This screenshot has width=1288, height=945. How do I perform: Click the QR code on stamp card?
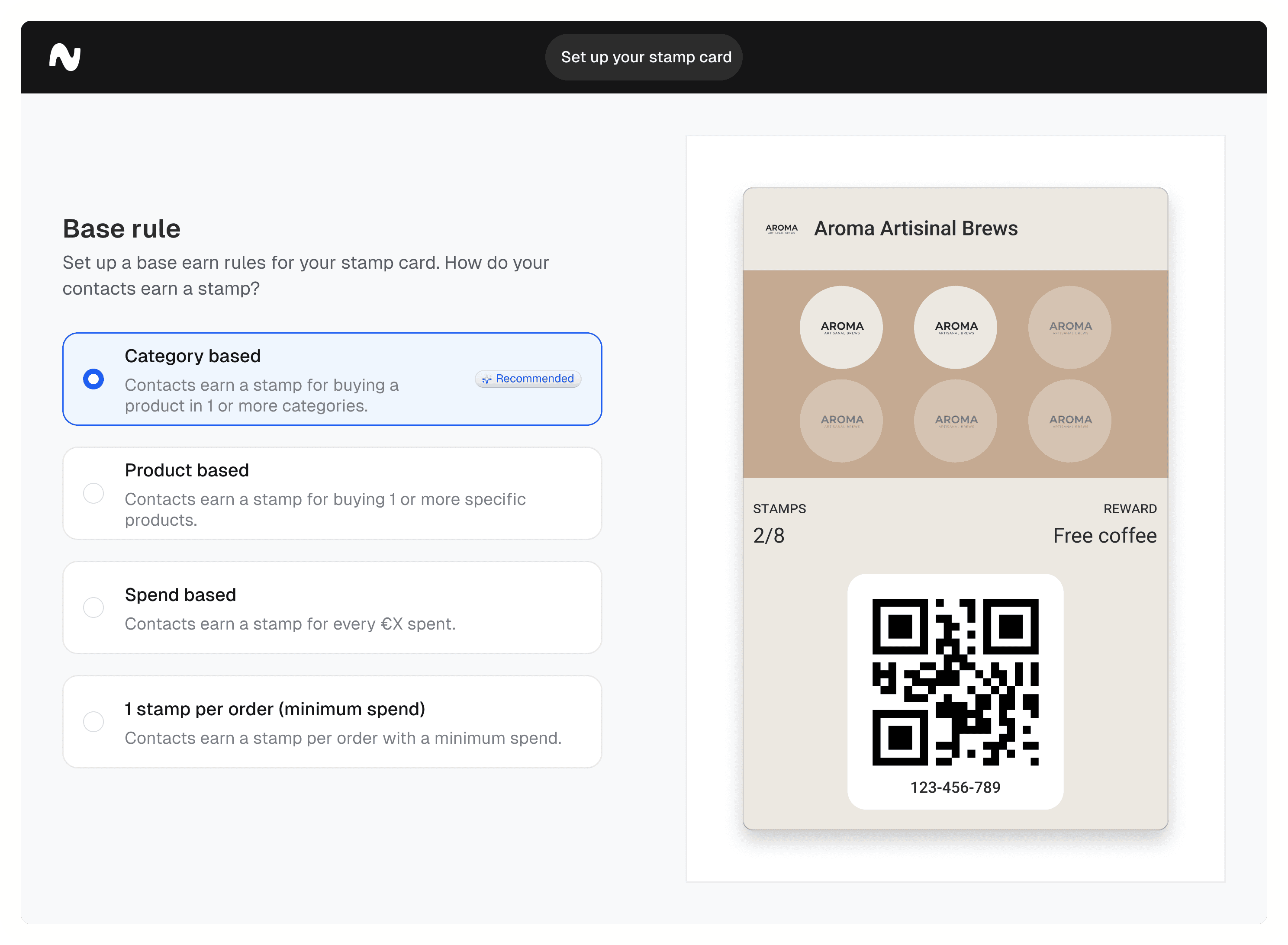coord(955,682)
